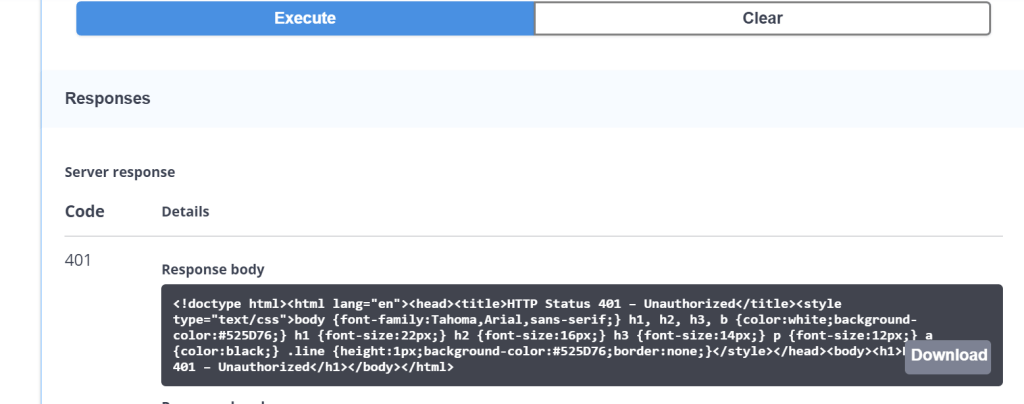Click the "<!doctype html>" text in response

(x=227, y=303)
